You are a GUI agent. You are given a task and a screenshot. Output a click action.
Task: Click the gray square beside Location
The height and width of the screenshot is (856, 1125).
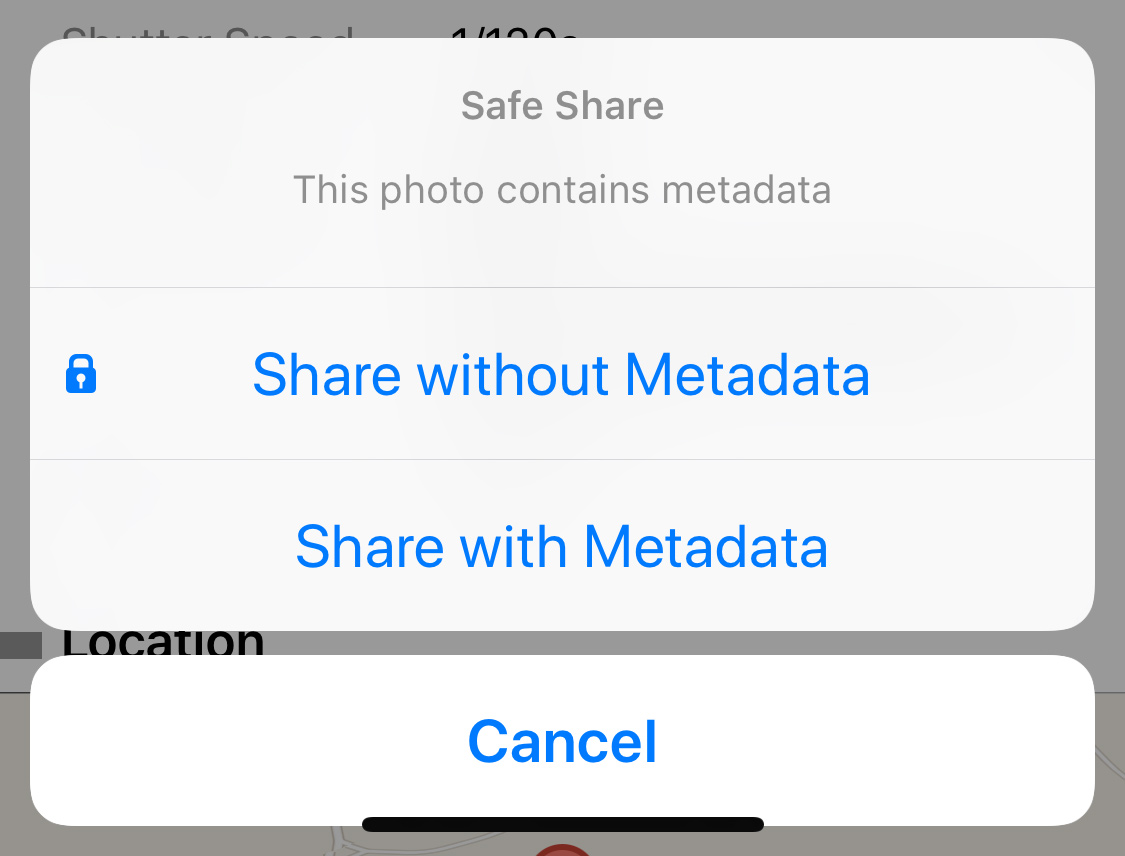coord(21,645)
